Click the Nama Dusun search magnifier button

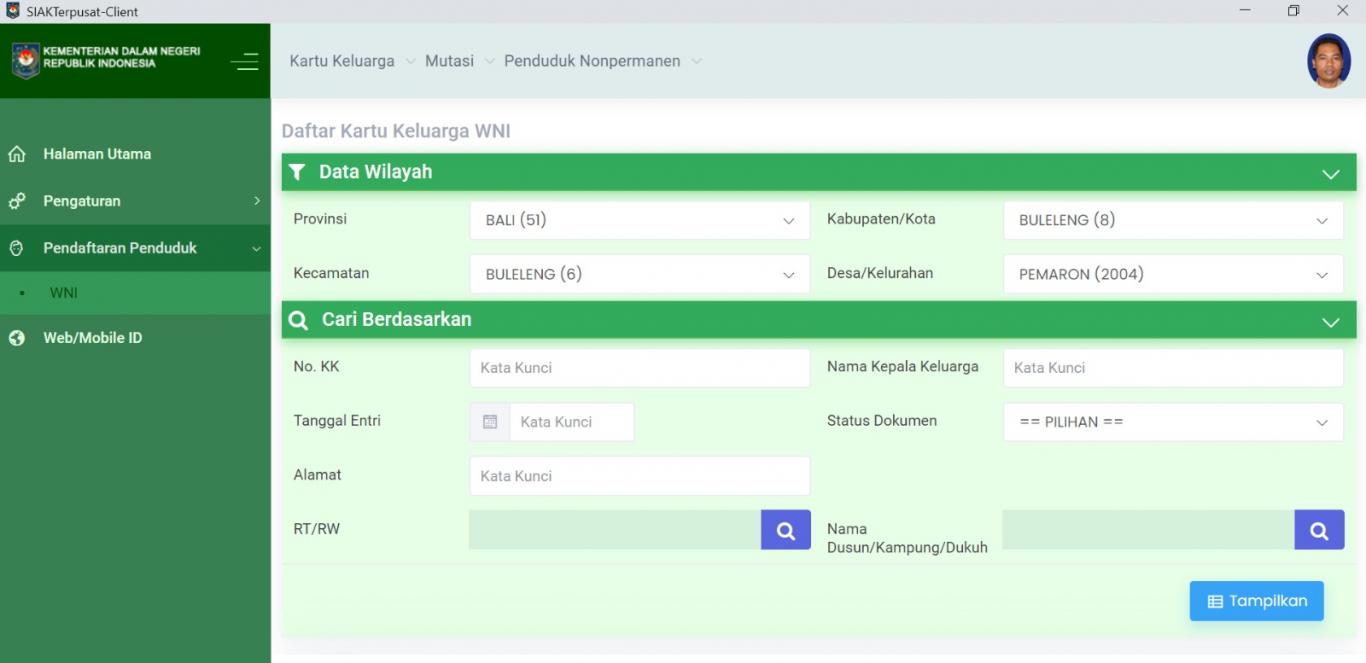click(1318, 530)
